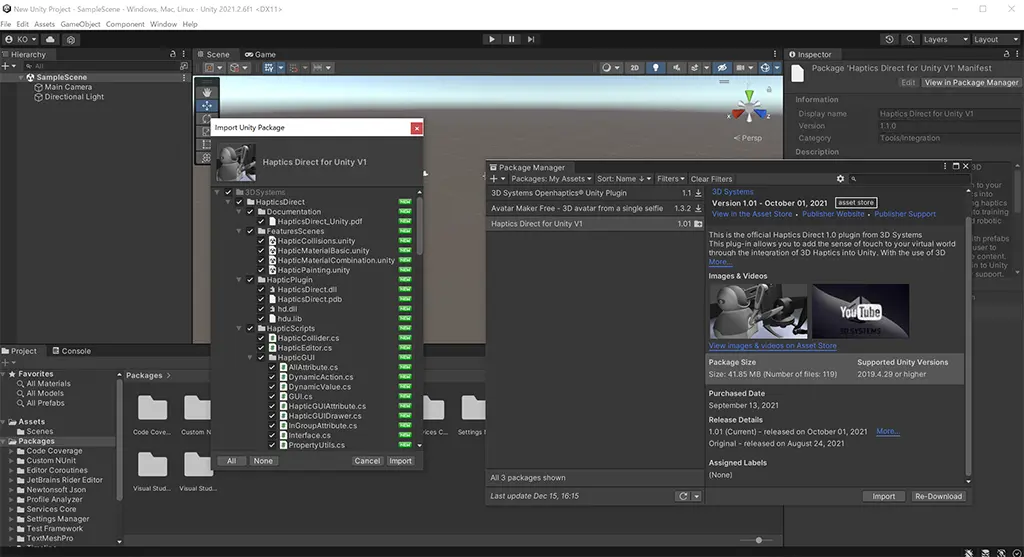Uncheck HapticsDirect.dll checkbox
The height and width of the screenshot is (557, 1024).
[x=261, y=289]
